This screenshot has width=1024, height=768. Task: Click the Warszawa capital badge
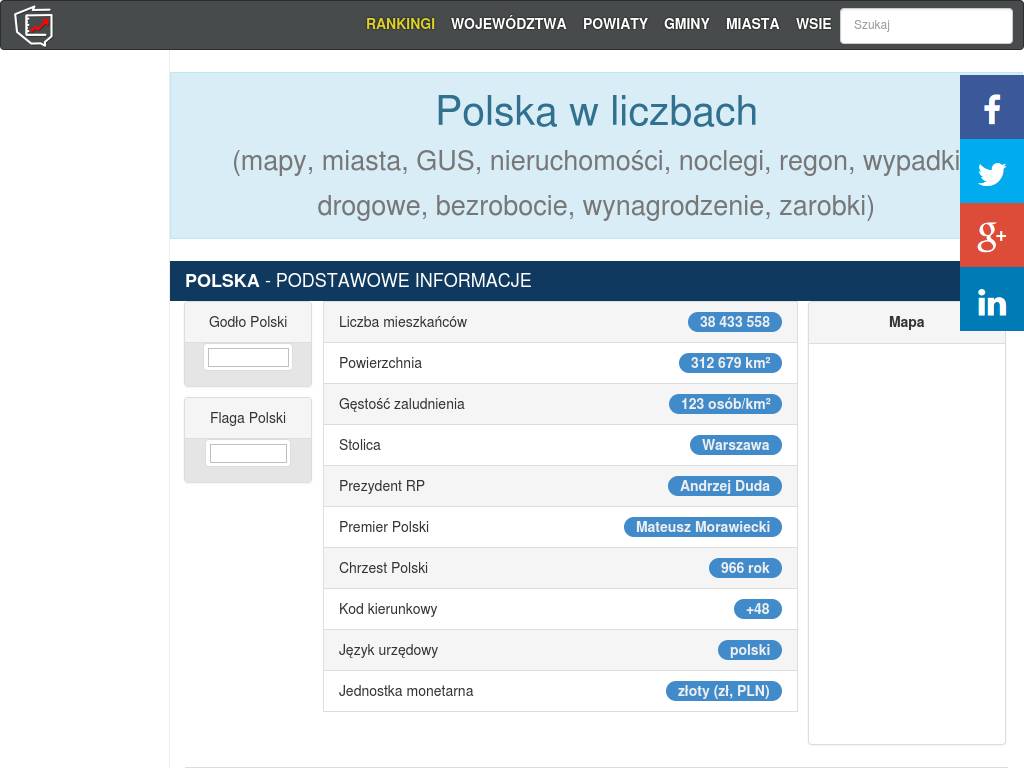tap(735, 445)
